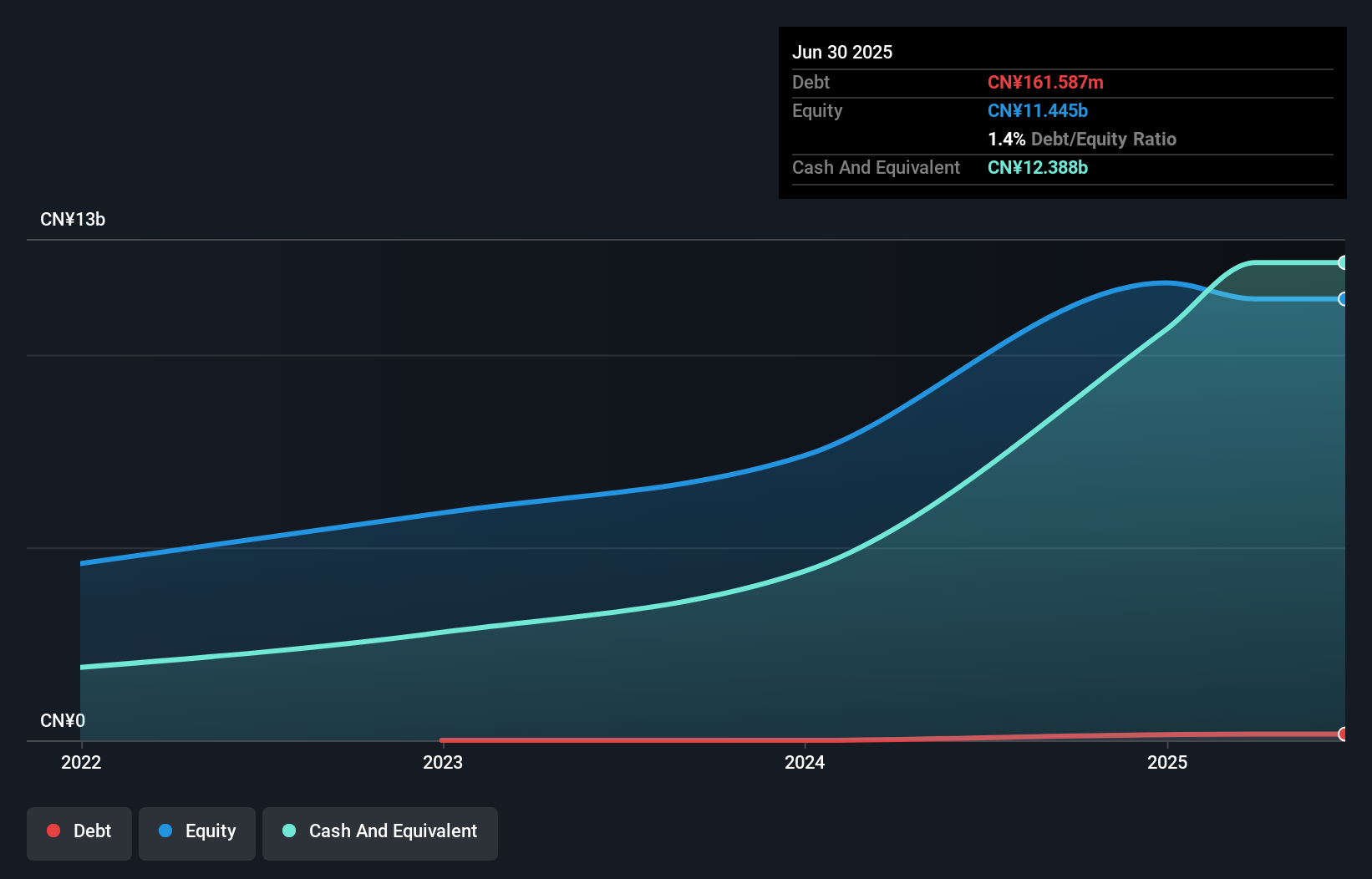Click the equity series endpoint marker
Viewport: 1372px width, 879px height.
[x=1343, y=300]
